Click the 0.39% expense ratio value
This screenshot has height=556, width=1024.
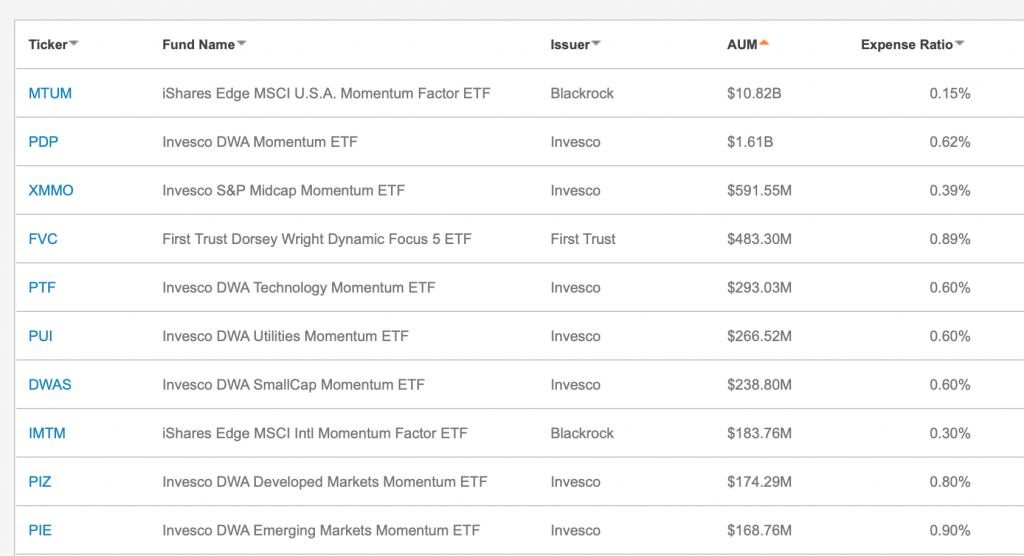950,190
